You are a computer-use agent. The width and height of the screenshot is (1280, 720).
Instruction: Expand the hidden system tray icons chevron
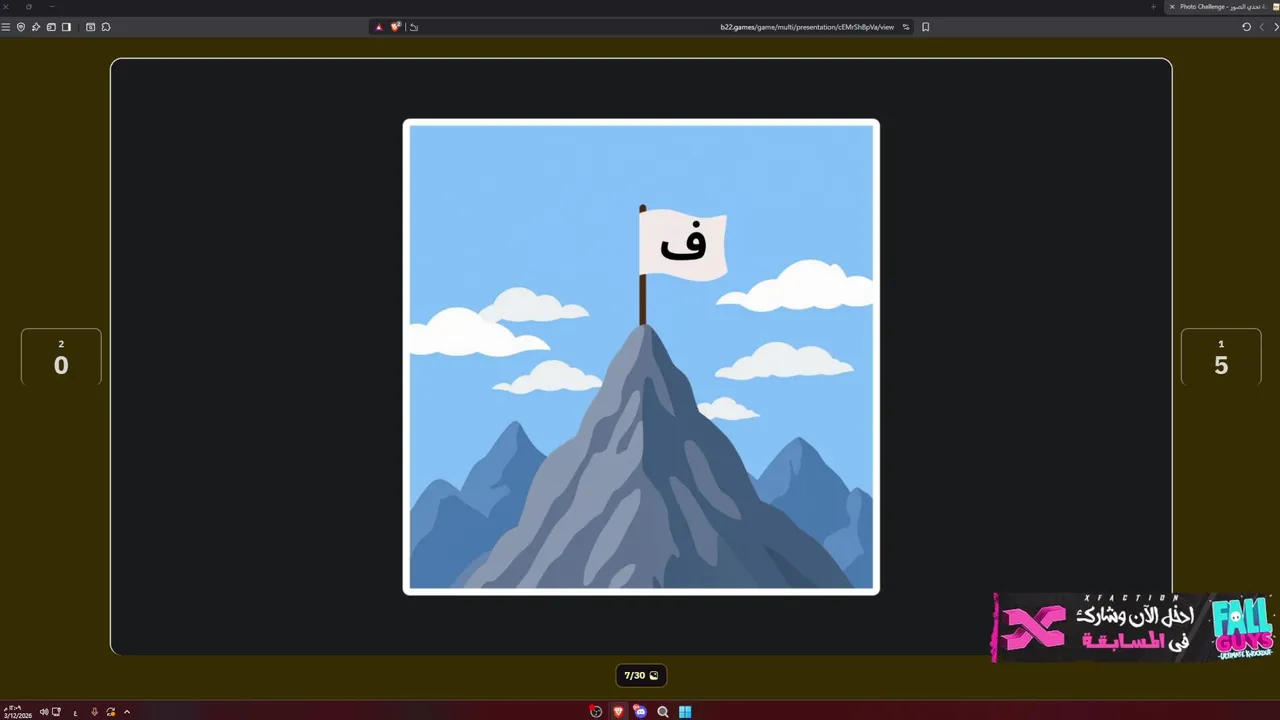click(x=127, y=712)
